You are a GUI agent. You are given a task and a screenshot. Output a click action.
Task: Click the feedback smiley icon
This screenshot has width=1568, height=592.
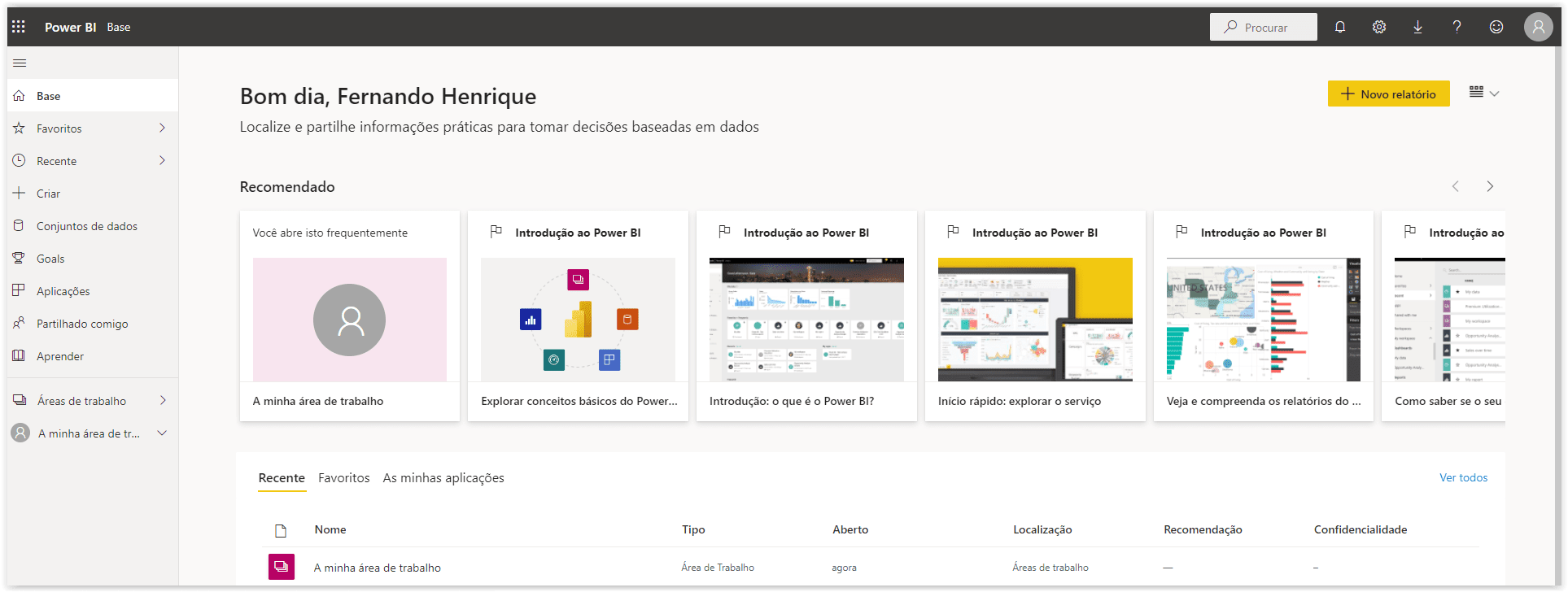click(x=1496, y=27)
